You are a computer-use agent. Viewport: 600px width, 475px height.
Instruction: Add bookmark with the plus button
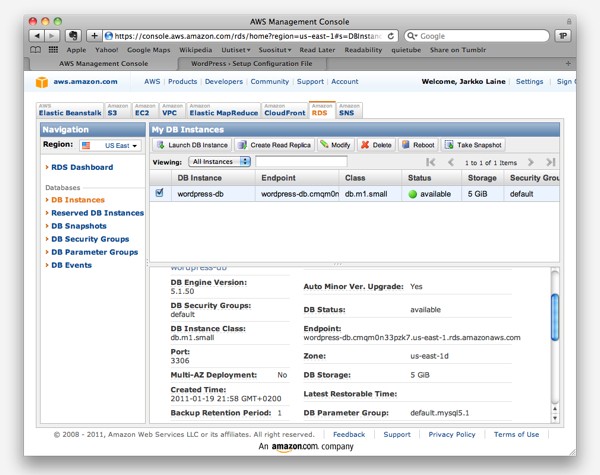pos(94,36)
